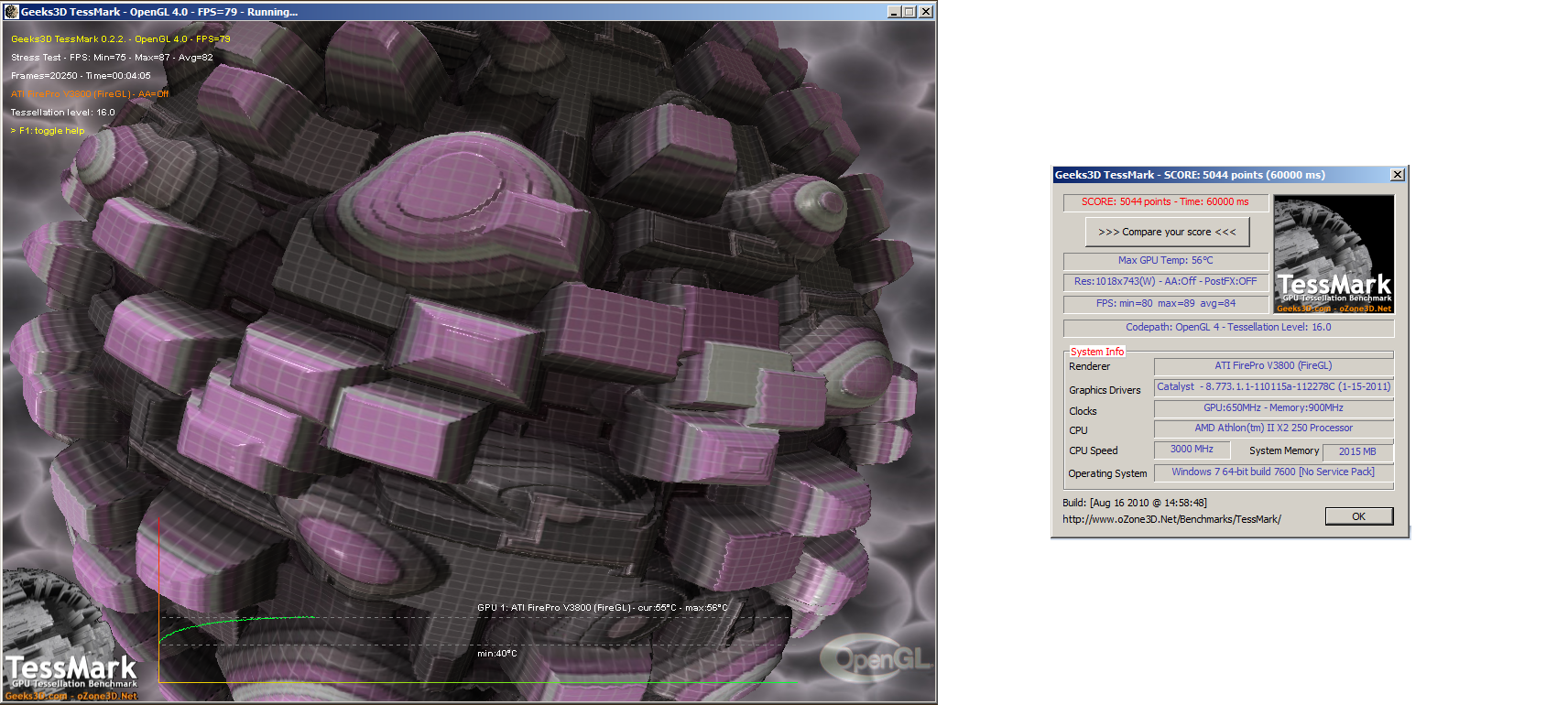Click the TessMark app icon in the title bar
This screenshot has height=705, width=1568.
click(x=11, y=12)
